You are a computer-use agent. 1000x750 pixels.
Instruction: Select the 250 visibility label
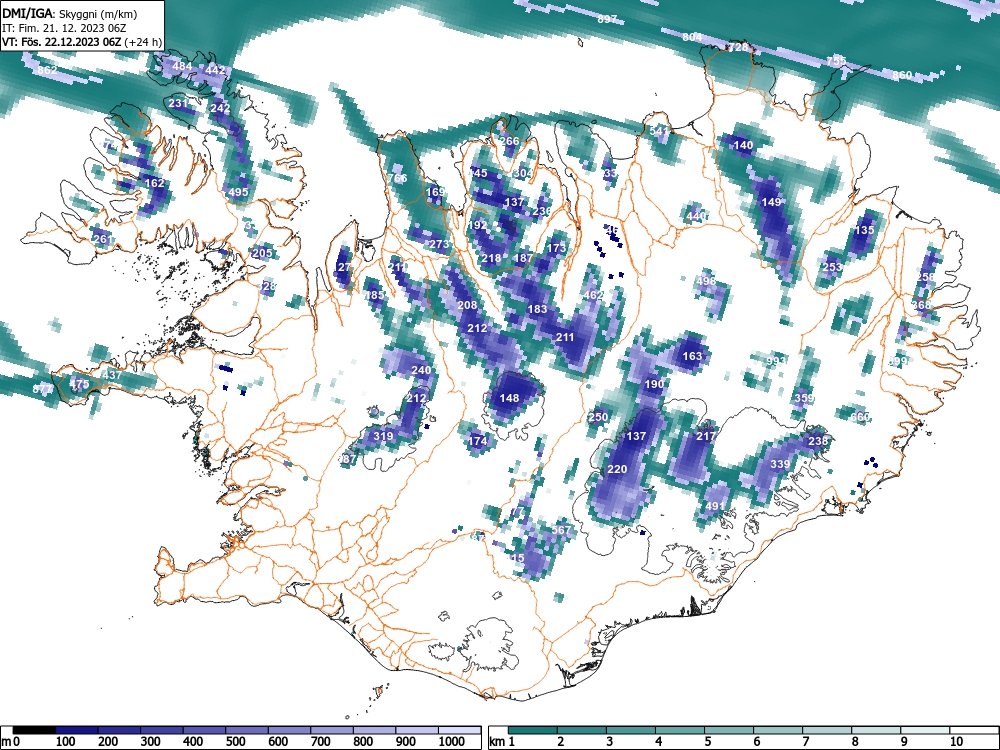(x=598, y=418)
